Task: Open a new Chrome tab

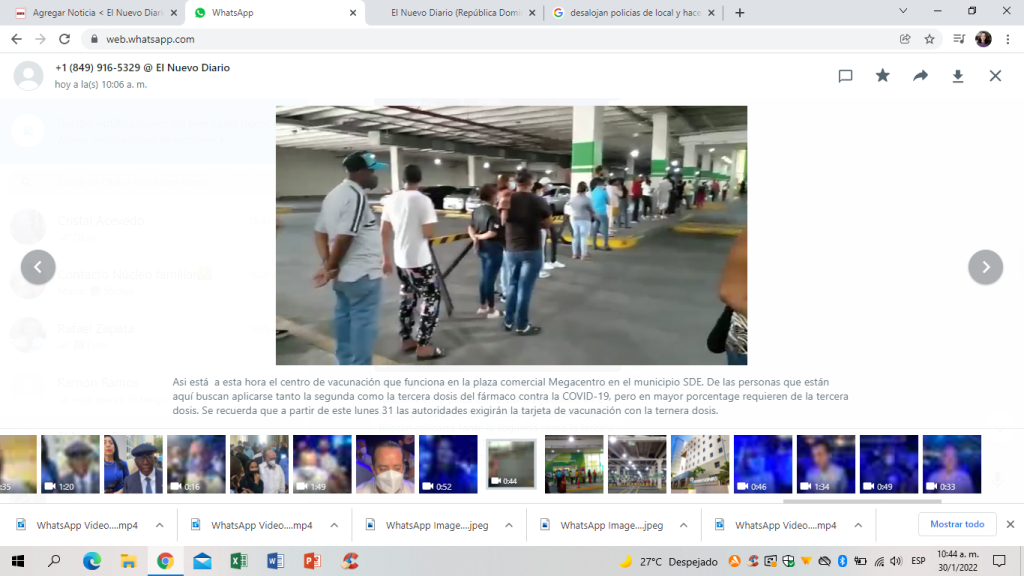Action: pos(740,13)
